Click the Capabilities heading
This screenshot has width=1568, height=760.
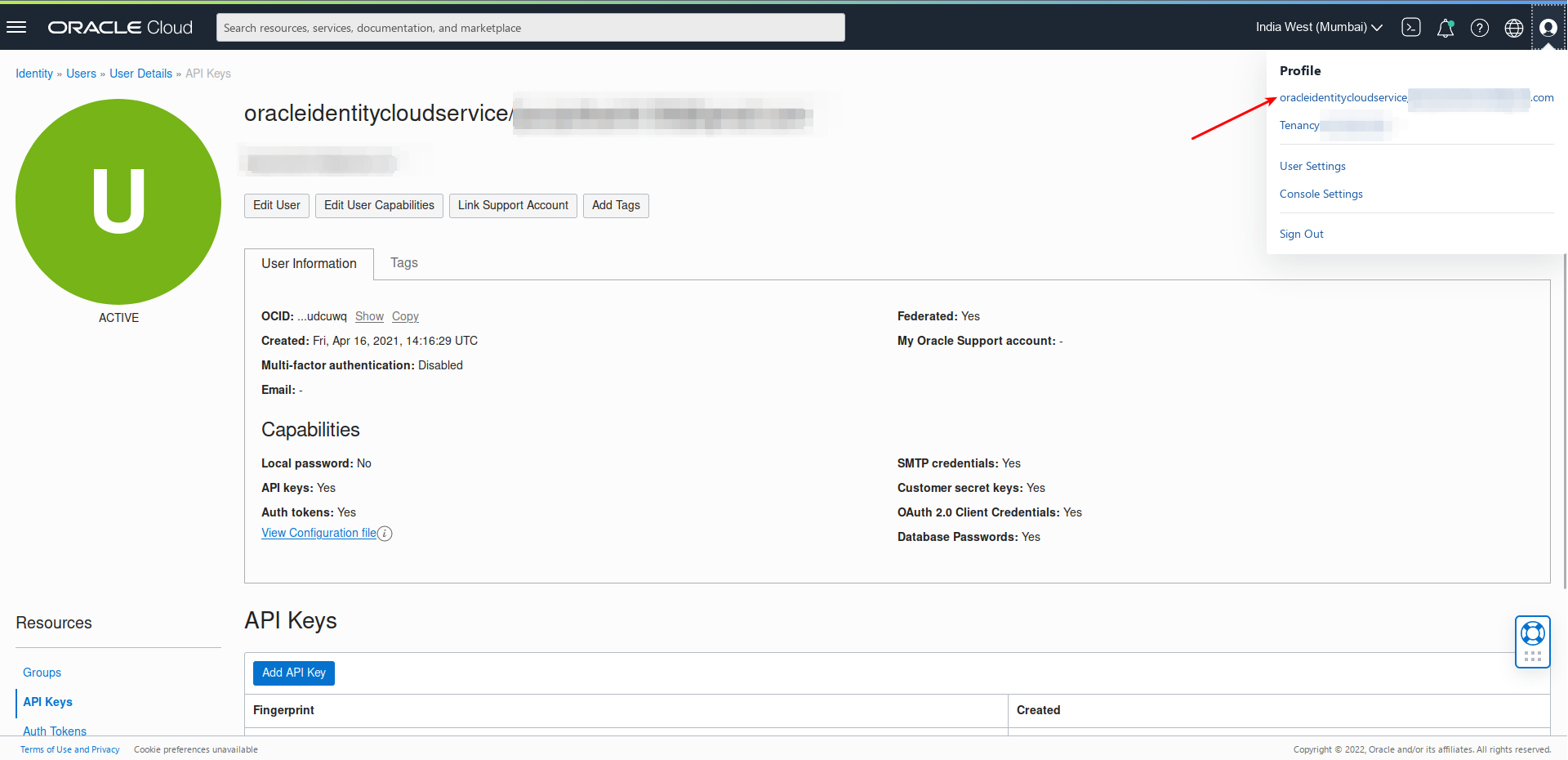tap(310, 431)
